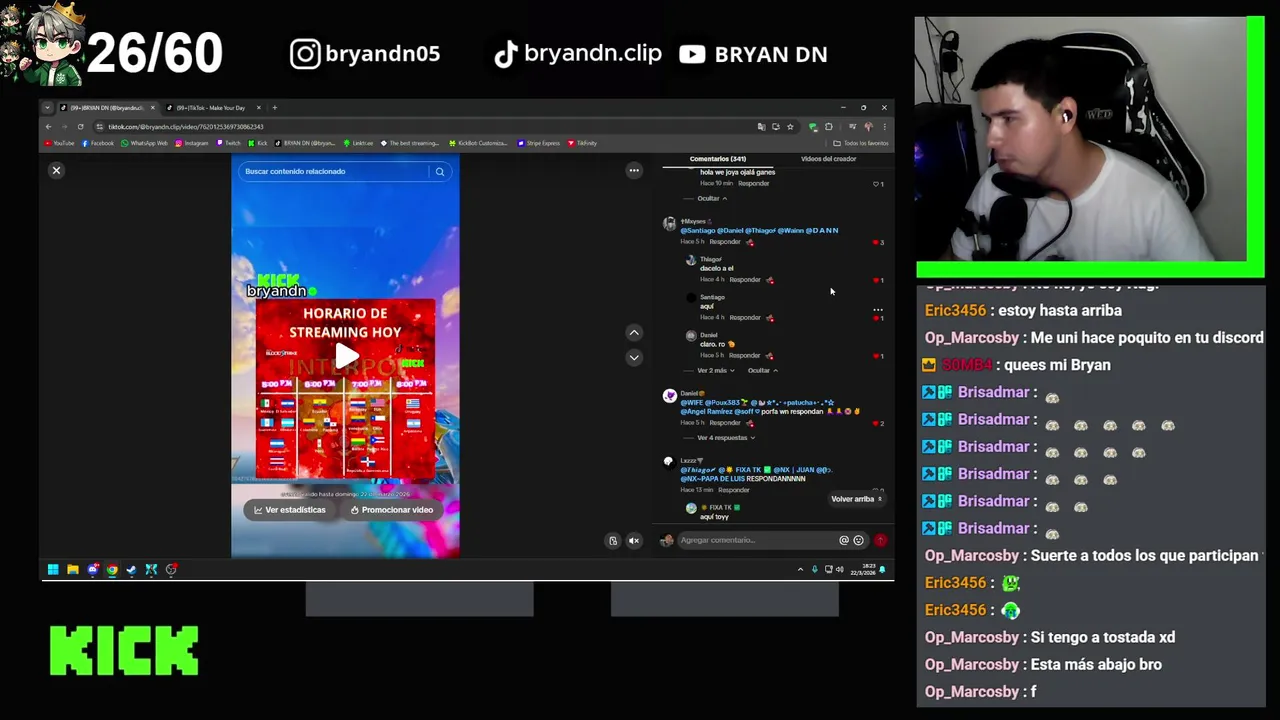This screenshot has height=720, width=1280.
Task: Reply to 'hola we joya' comment via 'Responder'
Action: tap(754, 184)
